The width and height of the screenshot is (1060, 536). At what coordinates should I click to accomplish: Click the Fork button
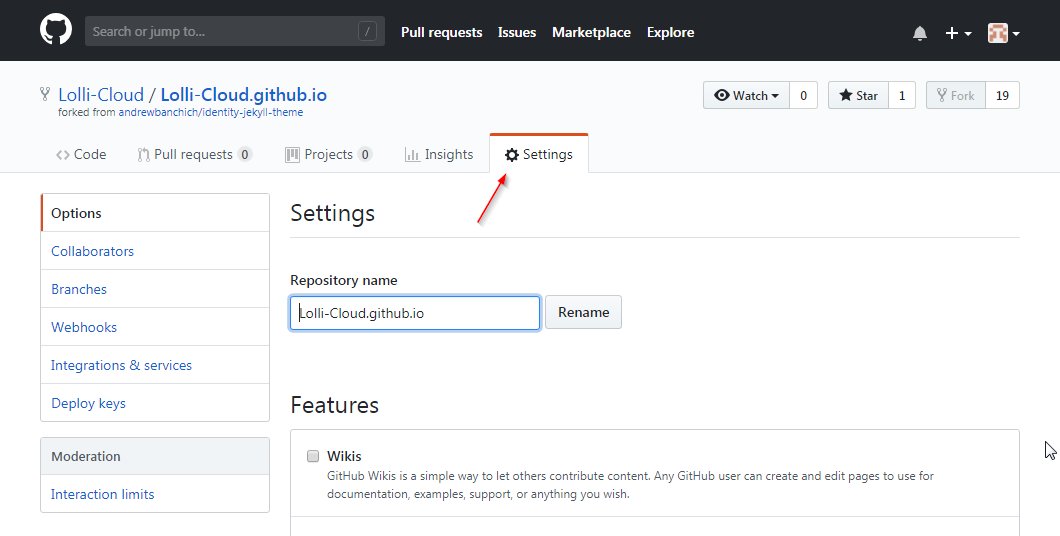(956, 95)
